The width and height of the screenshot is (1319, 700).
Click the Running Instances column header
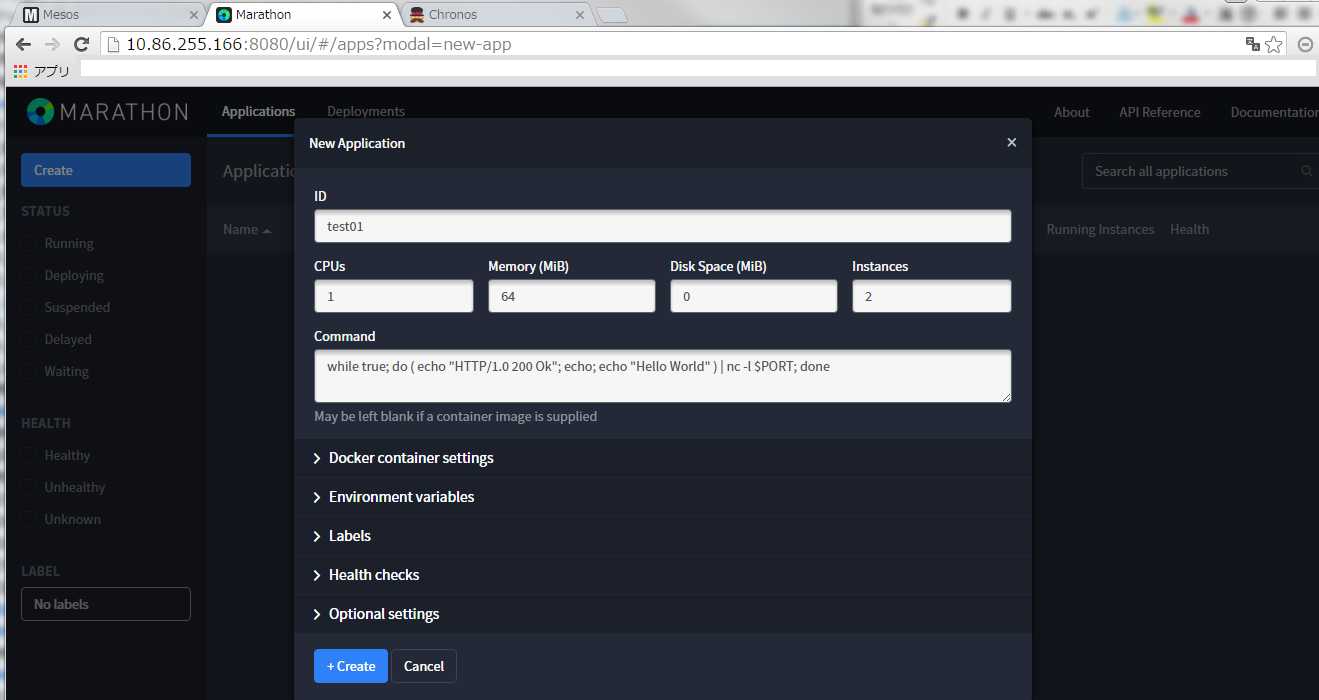click(1100, 229)
